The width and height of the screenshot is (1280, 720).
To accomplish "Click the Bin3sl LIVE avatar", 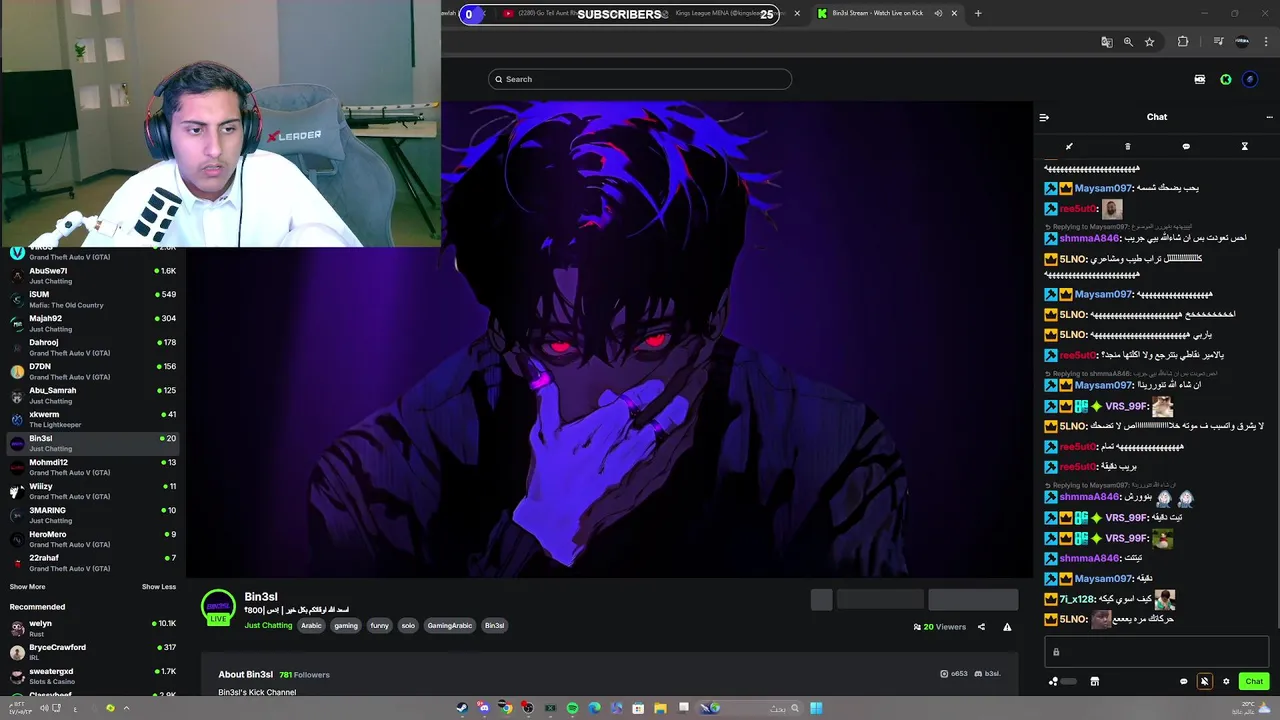I will [218, 608].
